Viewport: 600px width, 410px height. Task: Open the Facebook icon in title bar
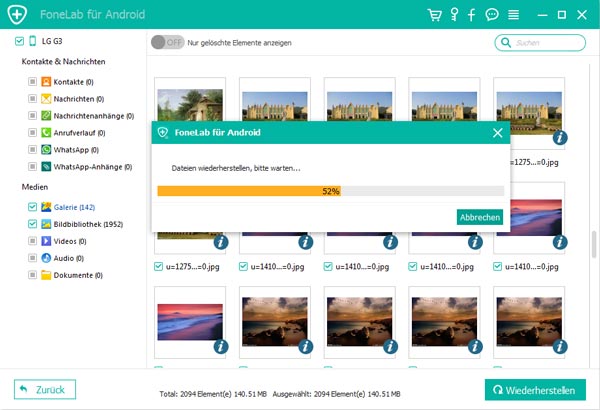tap(471, 15)
